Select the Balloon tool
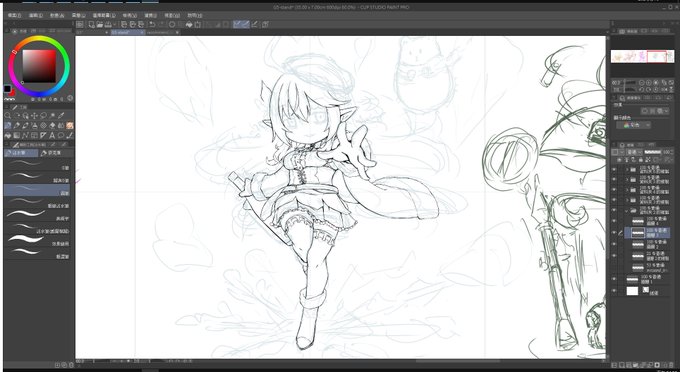The height and width of the screenshot is (372, 680). point(61,136)
